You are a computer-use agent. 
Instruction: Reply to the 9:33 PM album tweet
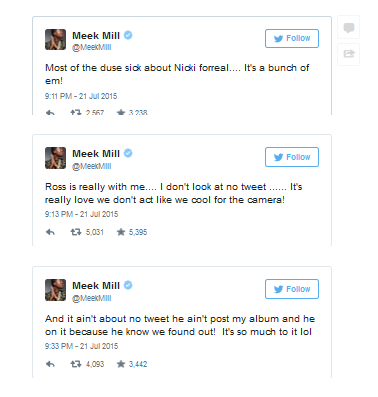50,364
